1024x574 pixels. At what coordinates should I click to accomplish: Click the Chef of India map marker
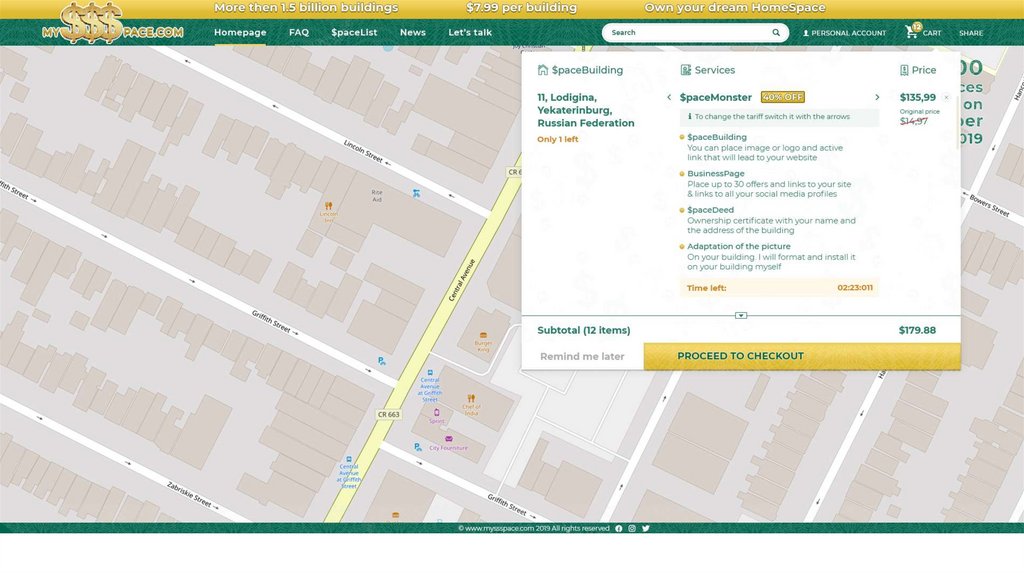[472, 396]
